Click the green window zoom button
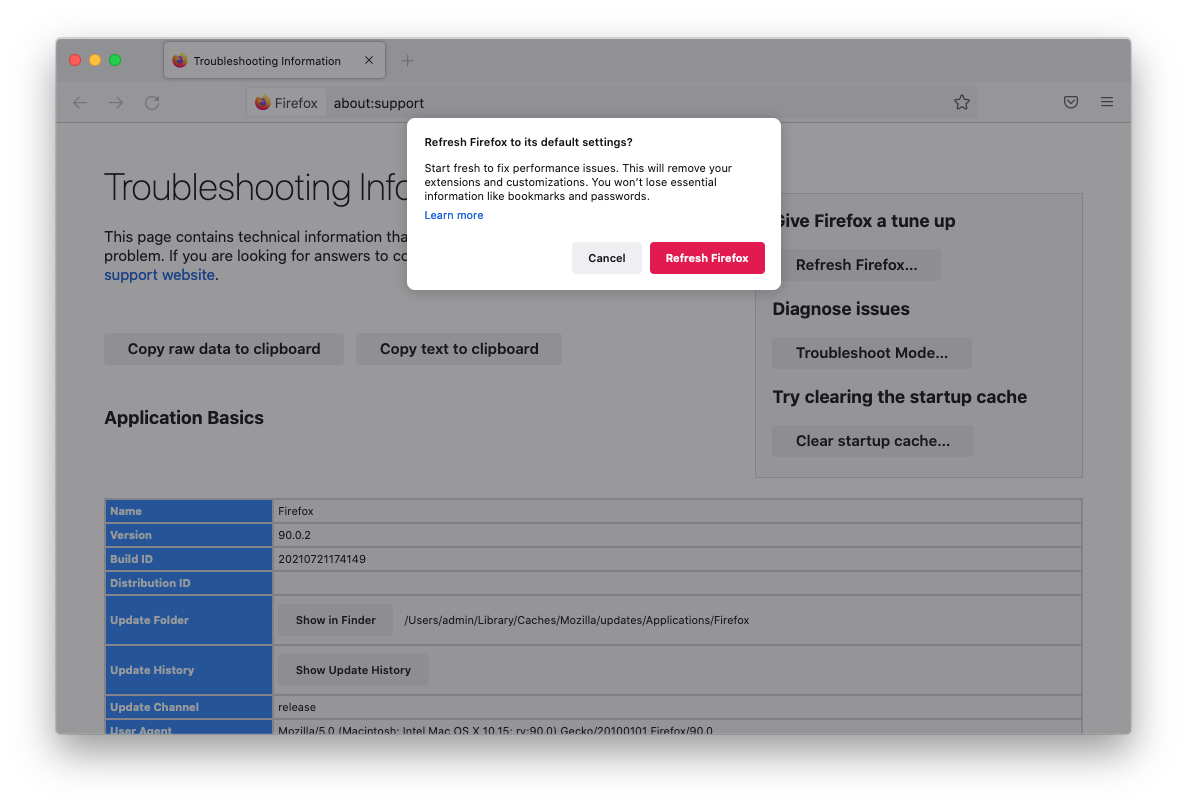Image resolution: width=1187 pixels, height=808 pixels. coord(115,60)
